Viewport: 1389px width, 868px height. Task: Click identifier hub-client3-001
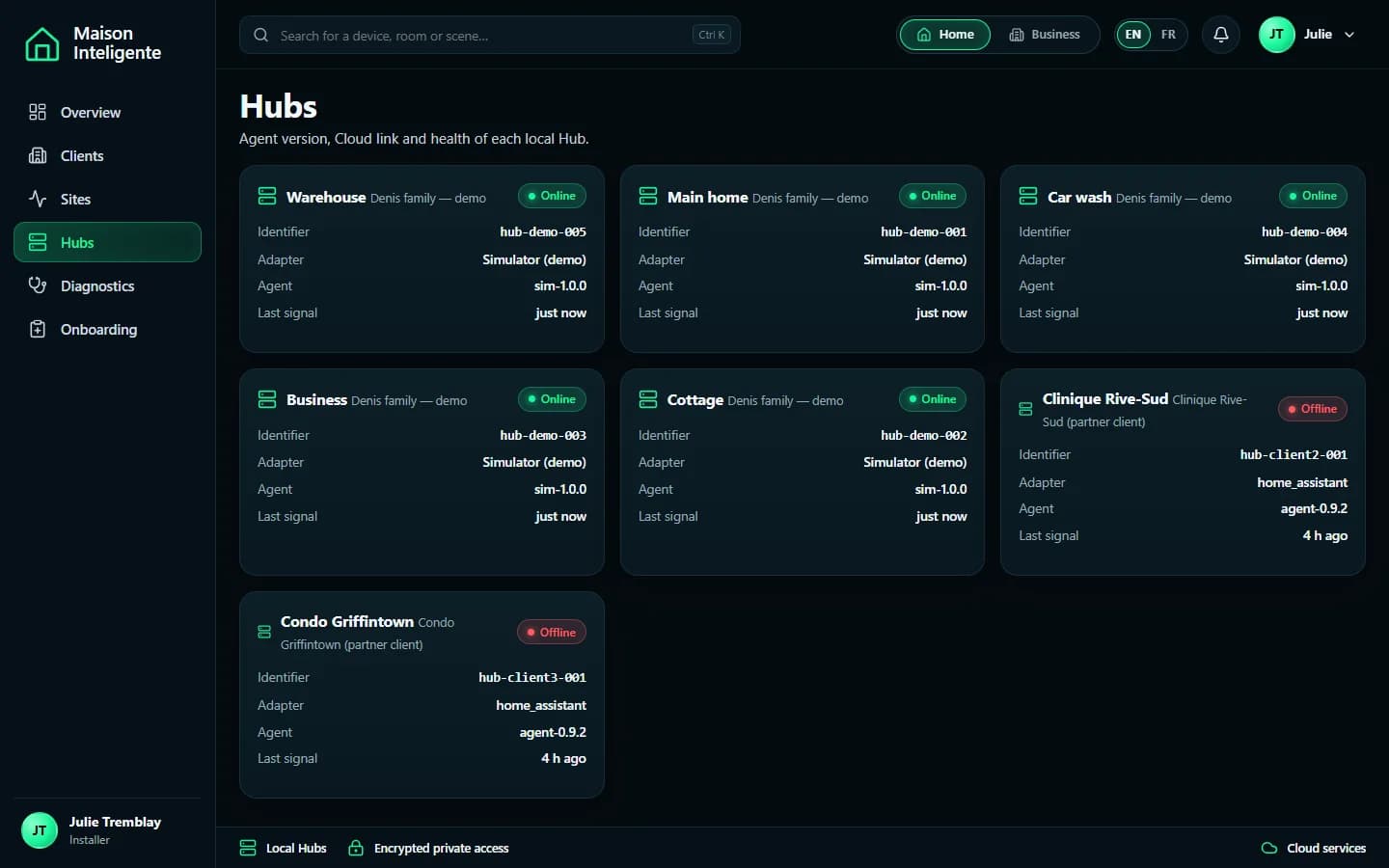[532, 677]
